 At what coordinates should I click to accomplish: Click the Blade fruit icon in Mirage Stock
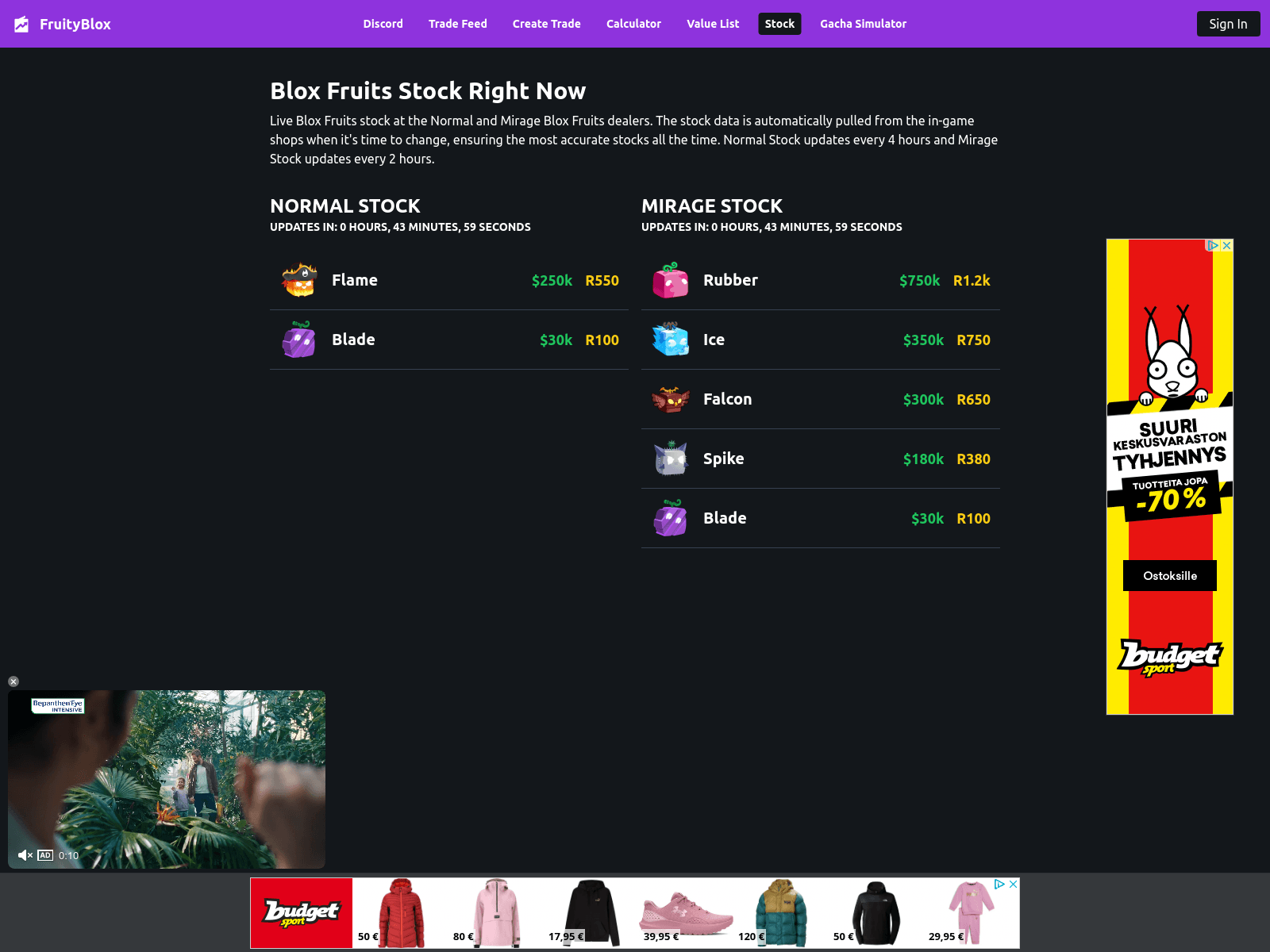tap(669, 518)
